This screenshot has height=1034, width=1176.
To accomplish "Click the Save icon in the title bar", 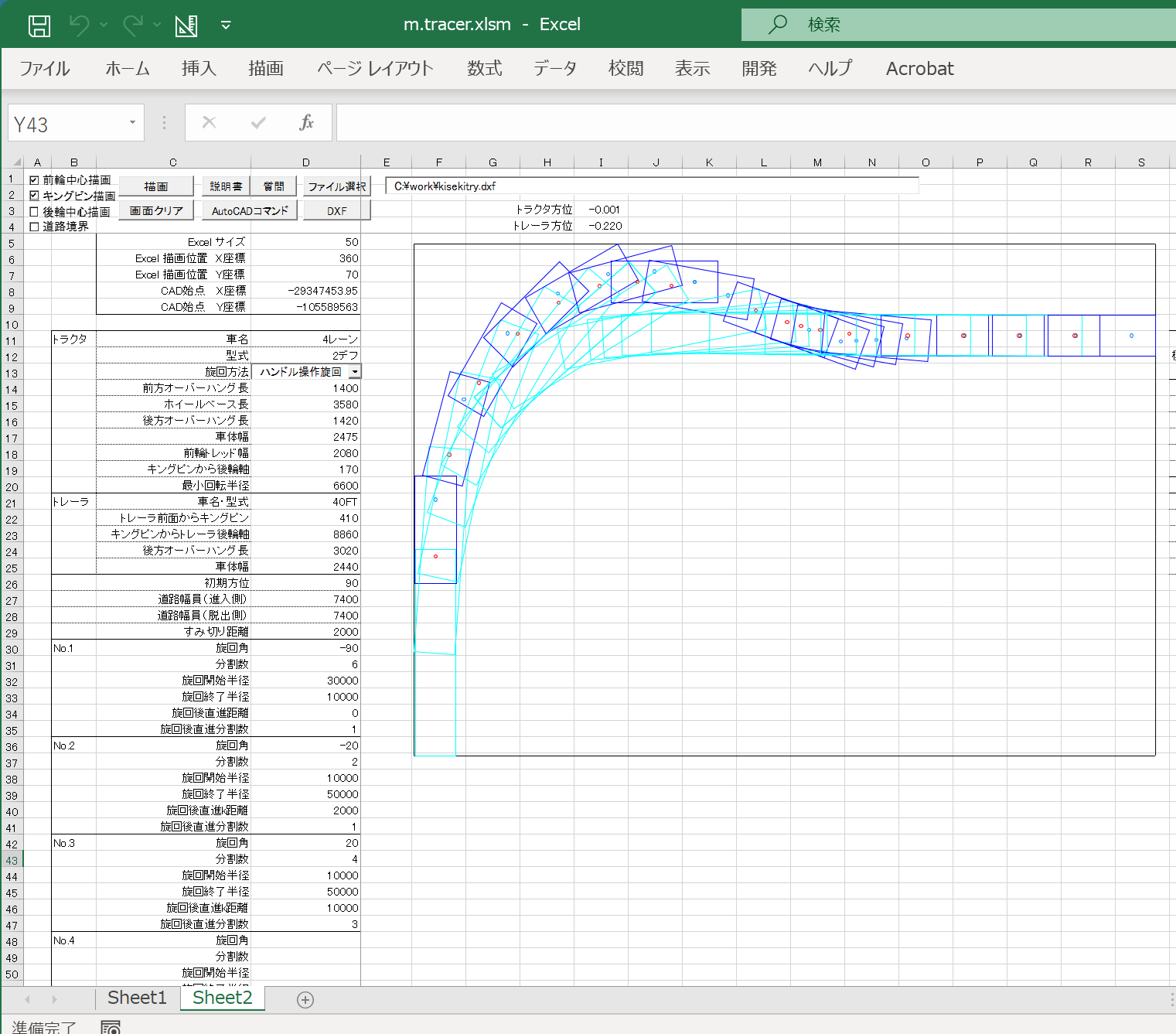I will pyautogui.click(x=39, y=26).
